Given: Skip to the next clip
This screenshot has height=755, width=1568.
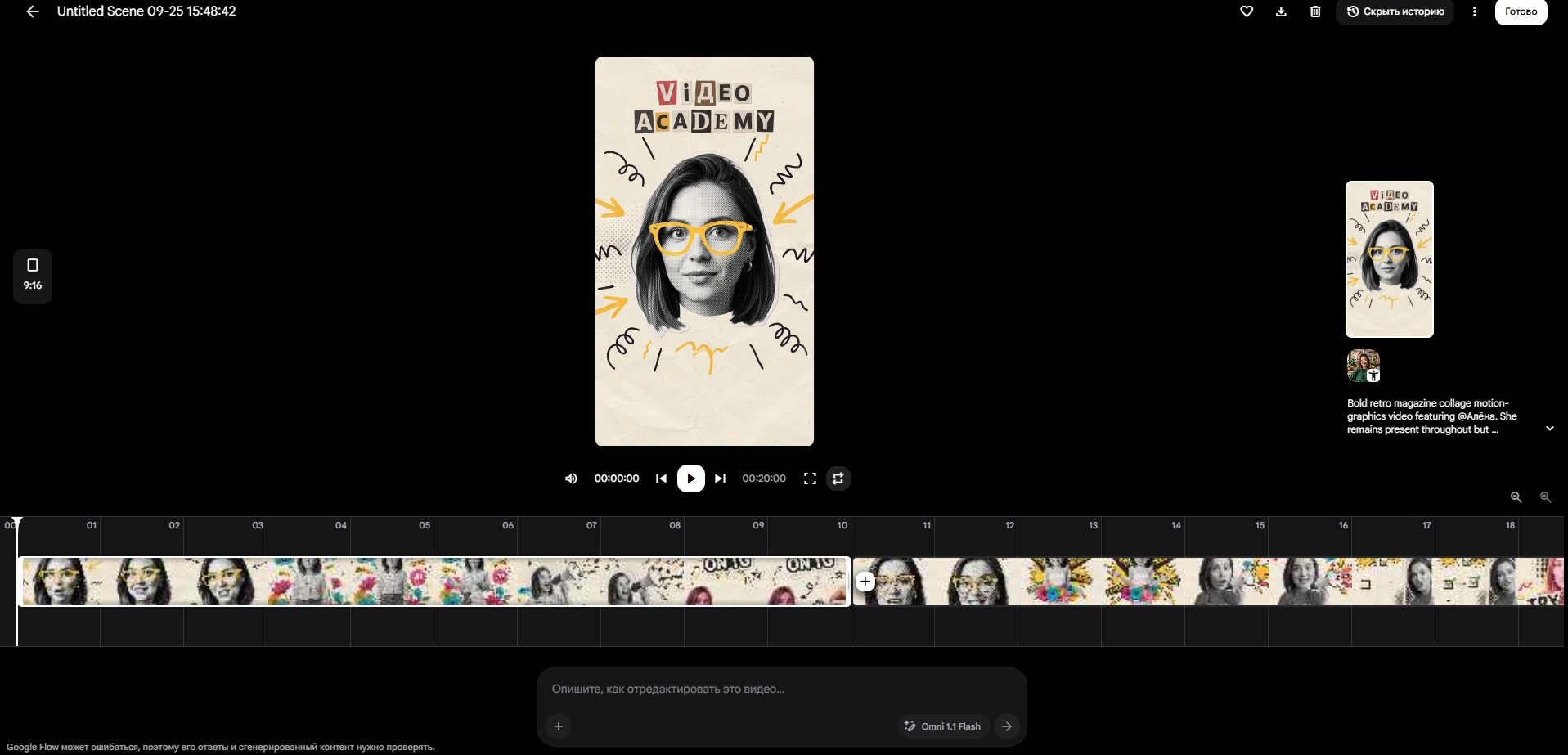Looking at the screenshot, I should 720,479.
